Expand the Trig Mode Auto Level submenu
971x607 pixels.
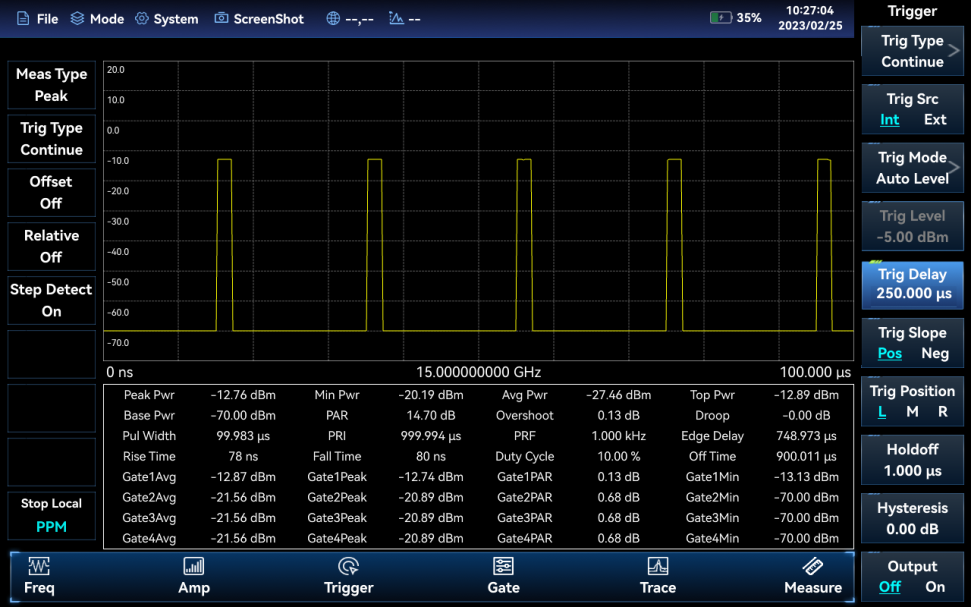coord(912,168)
